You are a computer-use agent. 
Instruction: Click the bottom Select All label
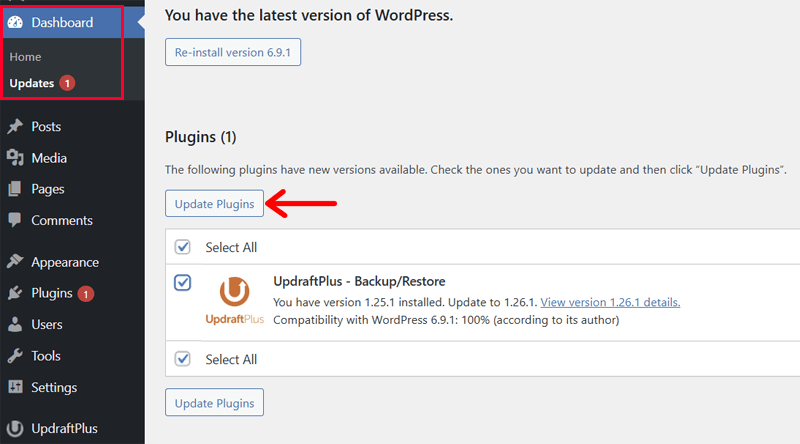[231, 359]
